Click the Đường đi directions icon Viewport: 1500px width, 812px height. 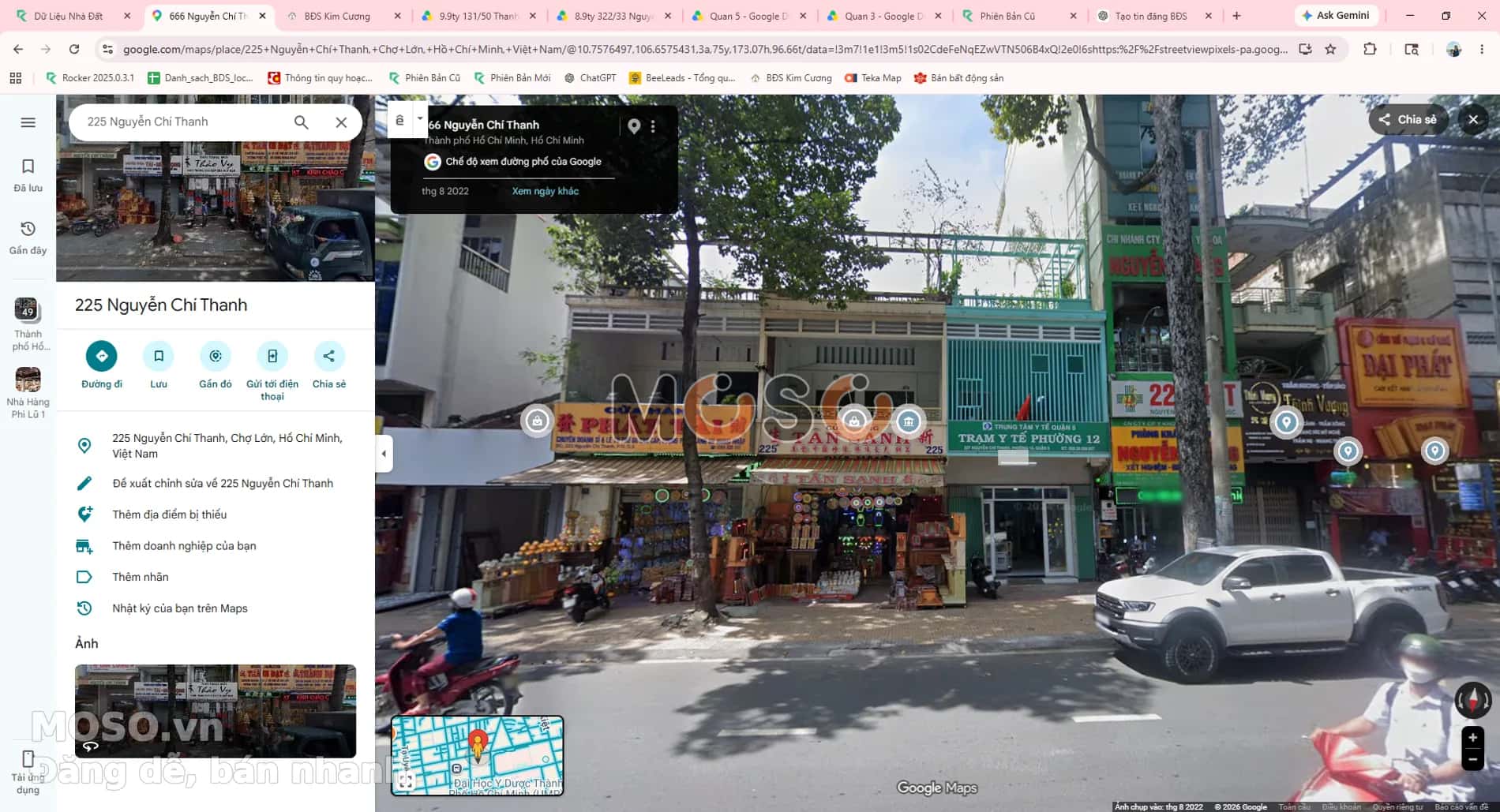tap(102, 356)
